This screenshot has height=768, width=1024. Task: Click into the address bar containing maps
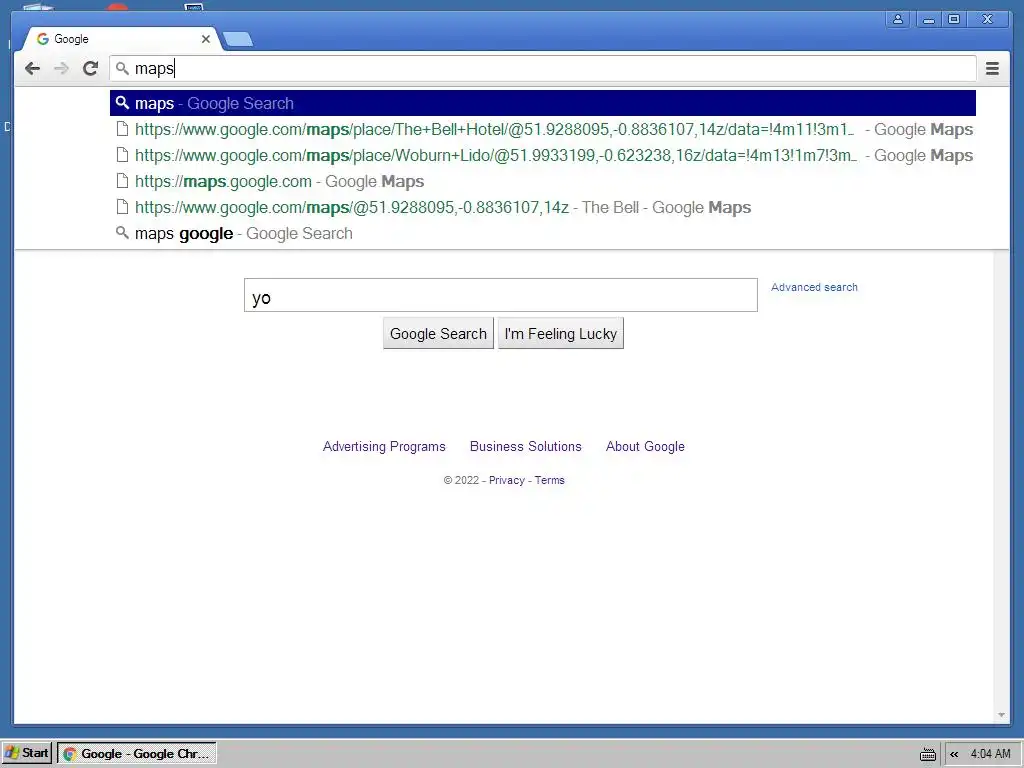[542, 69]
